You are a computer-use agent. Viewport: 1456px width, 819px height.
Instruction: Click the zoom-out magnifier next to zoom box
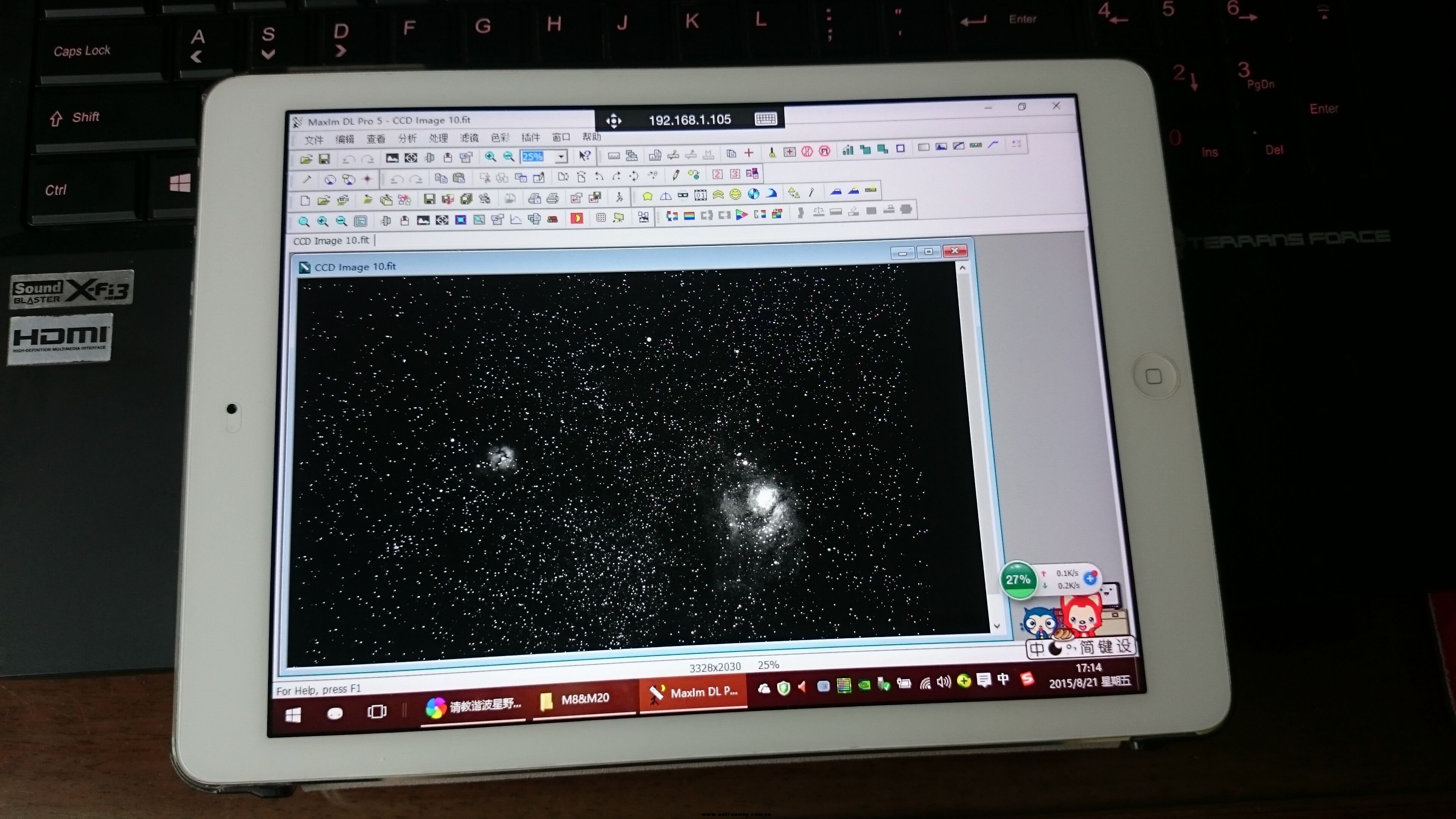click(509, 157)
